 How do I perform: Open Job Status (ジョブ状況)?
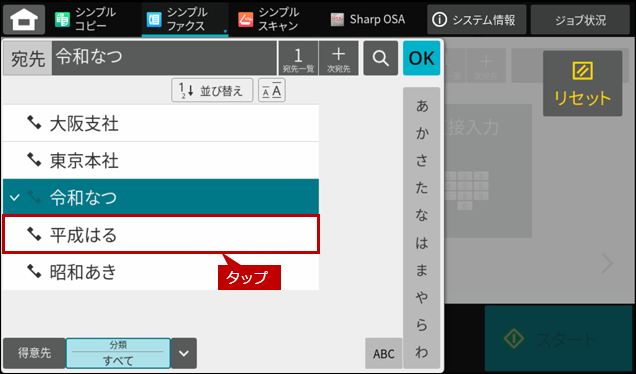(x=580, y=19)
